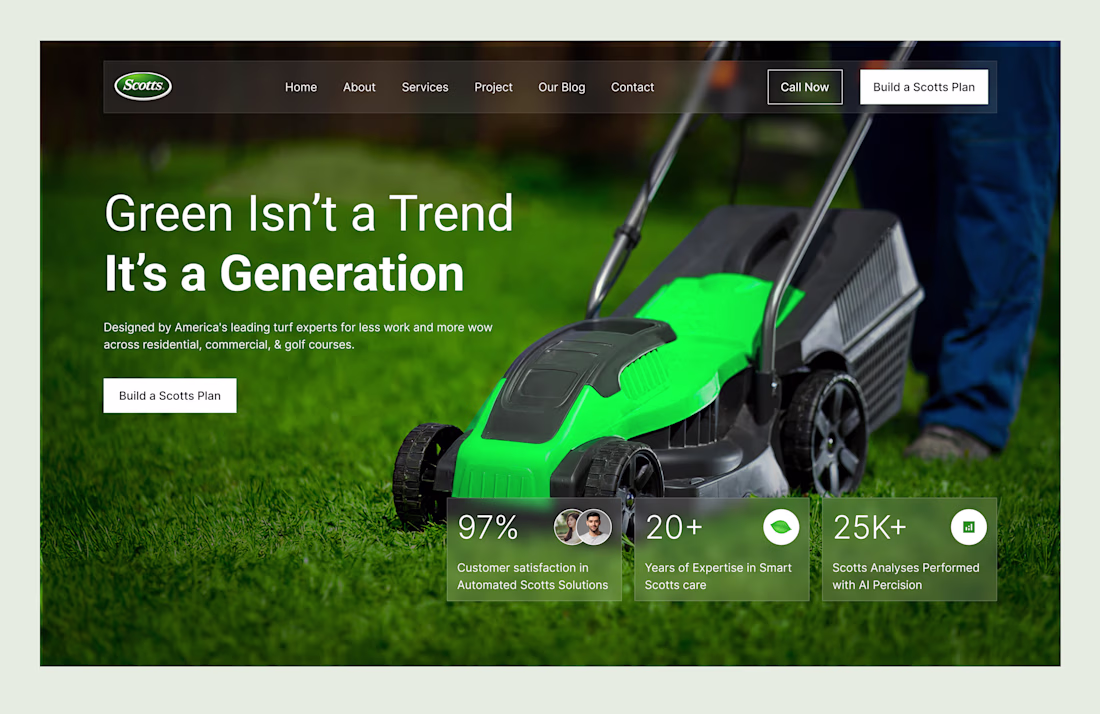Click the bar chart analytics icon
The width and height of the screenshot is (1100, 714).
click(x=969, y=527)
